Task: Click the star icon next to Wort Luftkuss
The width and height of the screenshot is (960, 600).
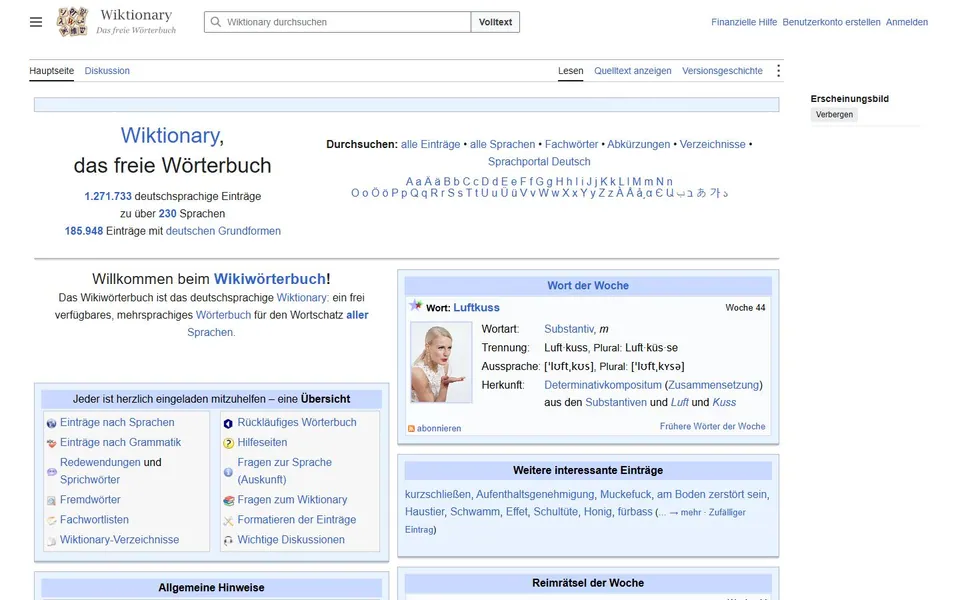Action: (x=416, y=305)
